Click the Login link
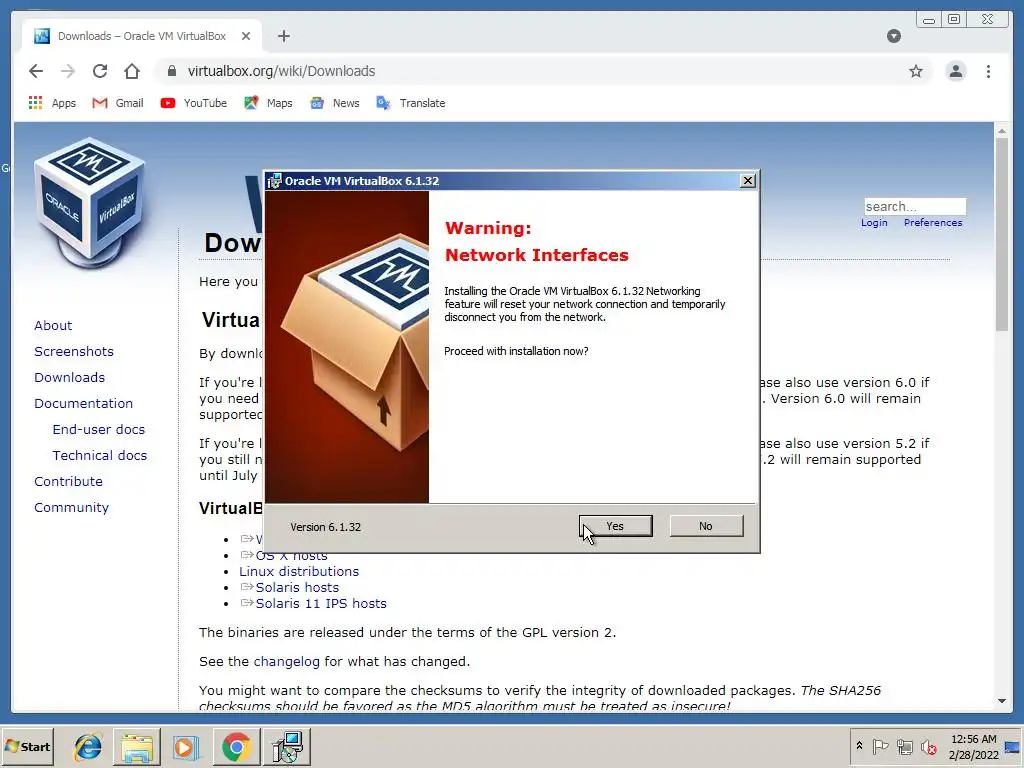Viewport: 1024px width, 768px height. click(874, 223)
